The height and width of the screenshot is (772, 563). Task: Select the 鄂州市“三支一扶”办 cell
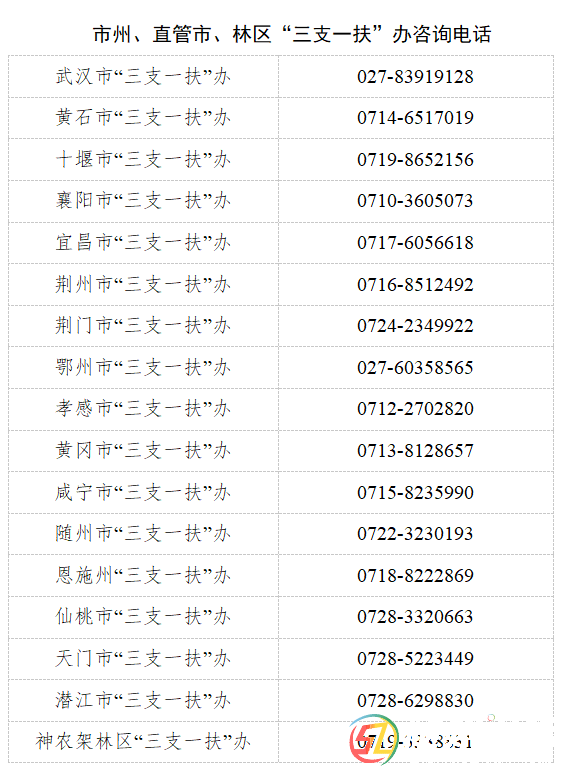pyautogui.click(x=143, y=367)
